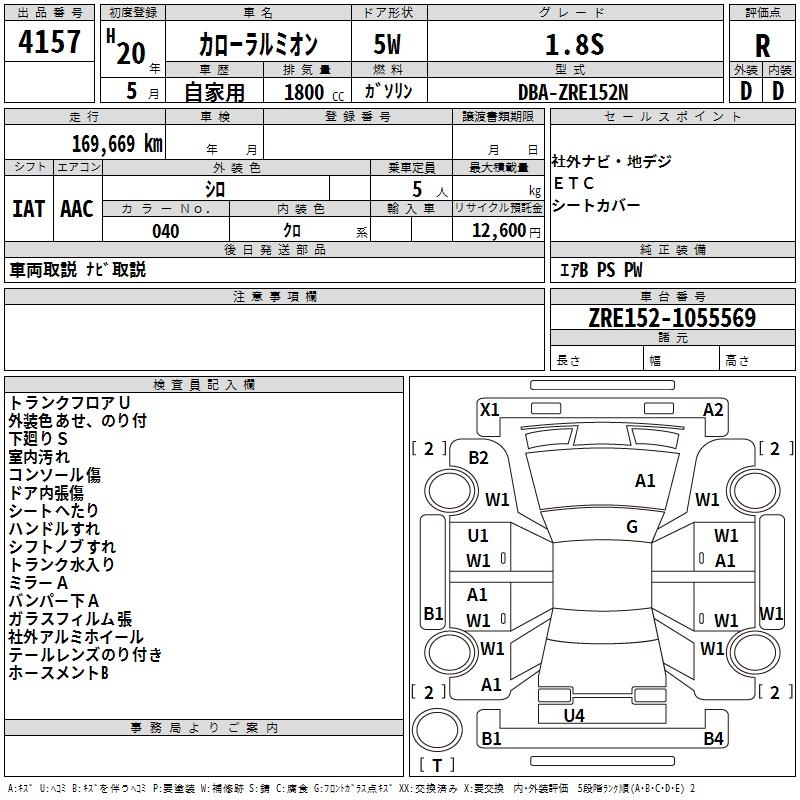Click the color number 040
The width and height of the screenshot is (800, 800).
pyautogui.click(x=166, y=231)
